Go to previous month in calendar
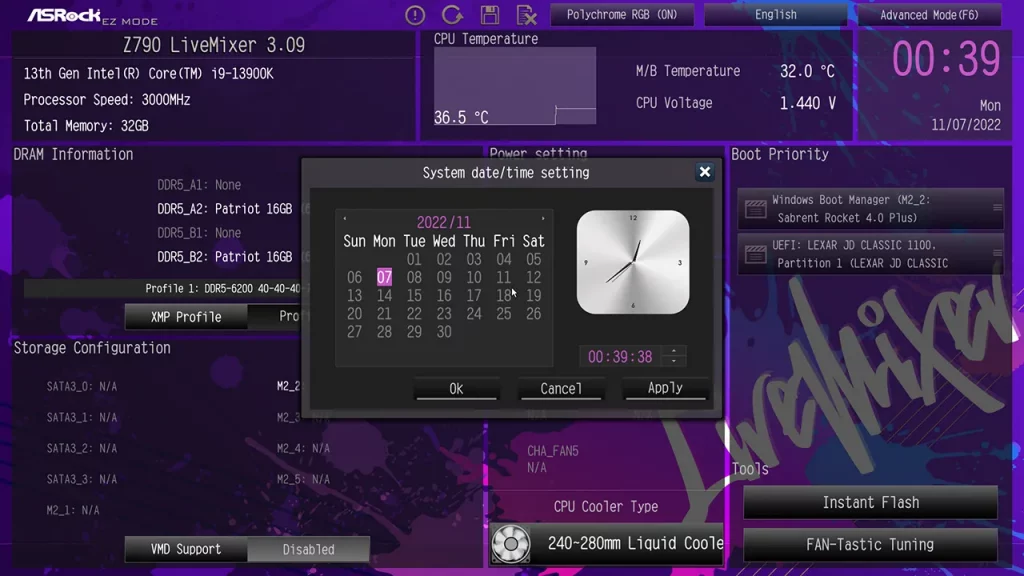This screenshot has height=576, width=1024. click(x=345, y=219)
